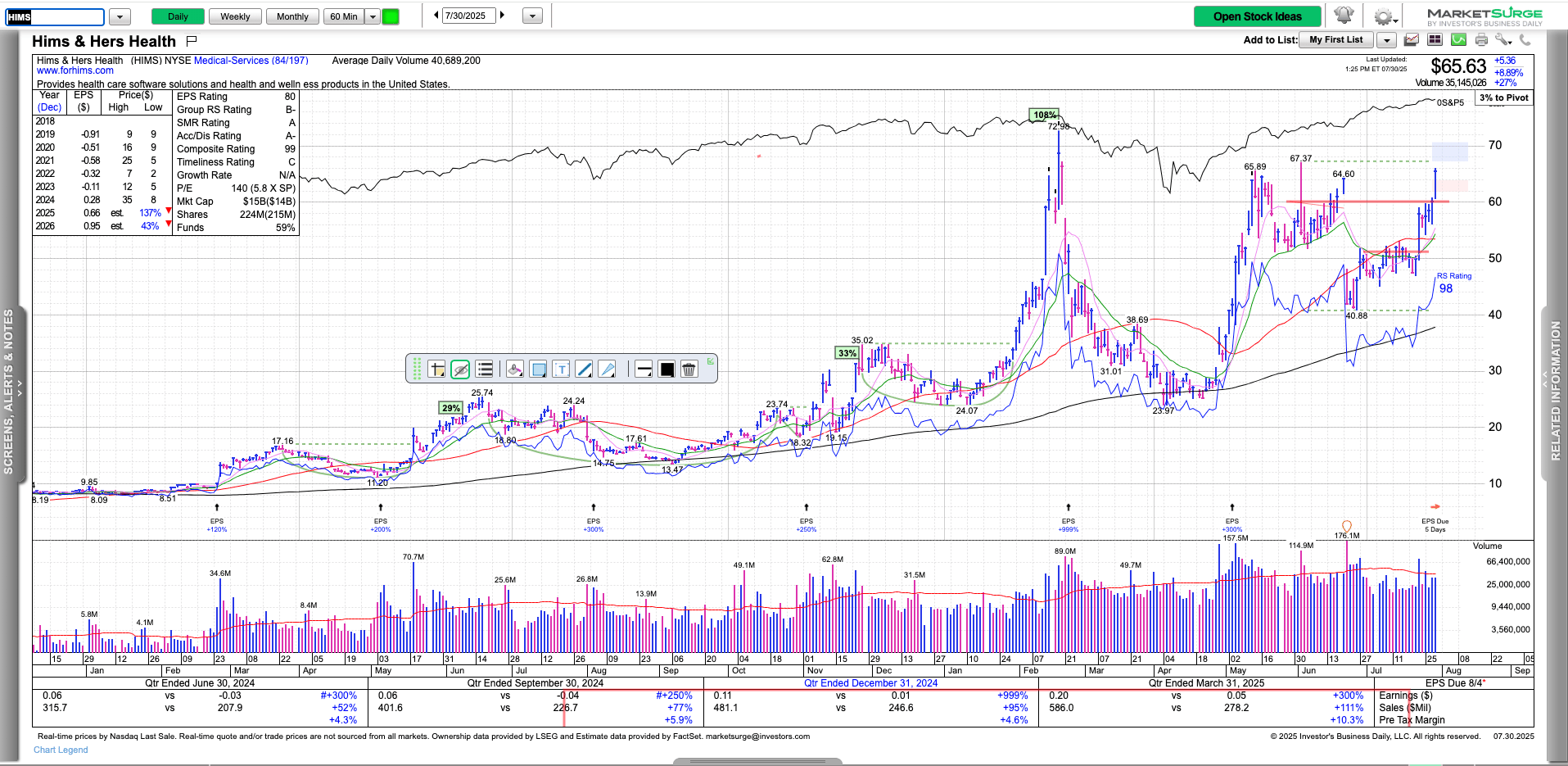
Task: Grab the dotted handle of drawing toolbar
Action: click(416, 369)
